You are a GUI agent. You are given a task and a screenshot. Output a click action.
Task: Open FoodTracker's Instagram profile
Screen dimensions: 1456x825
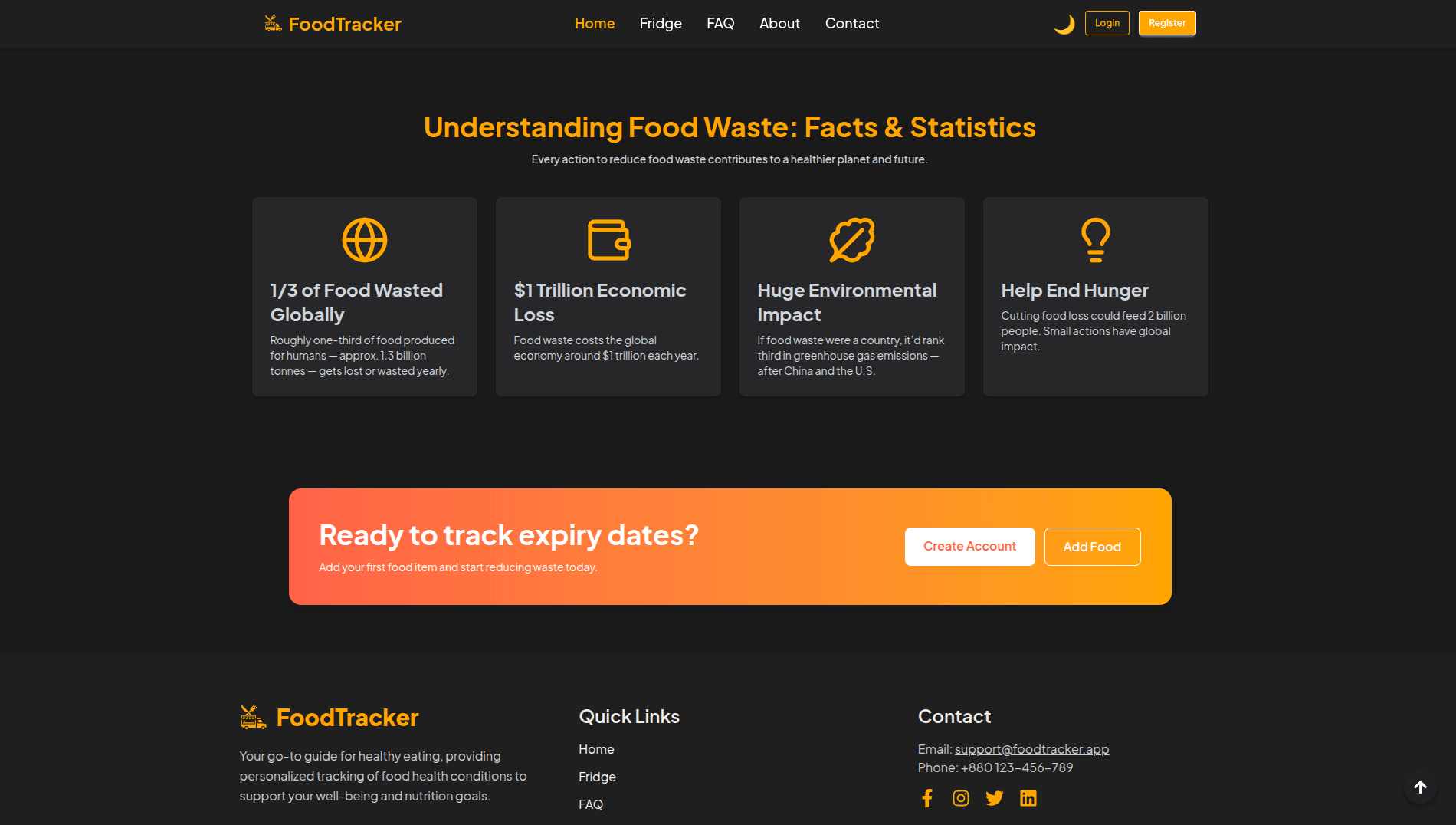tap(960, 797)
